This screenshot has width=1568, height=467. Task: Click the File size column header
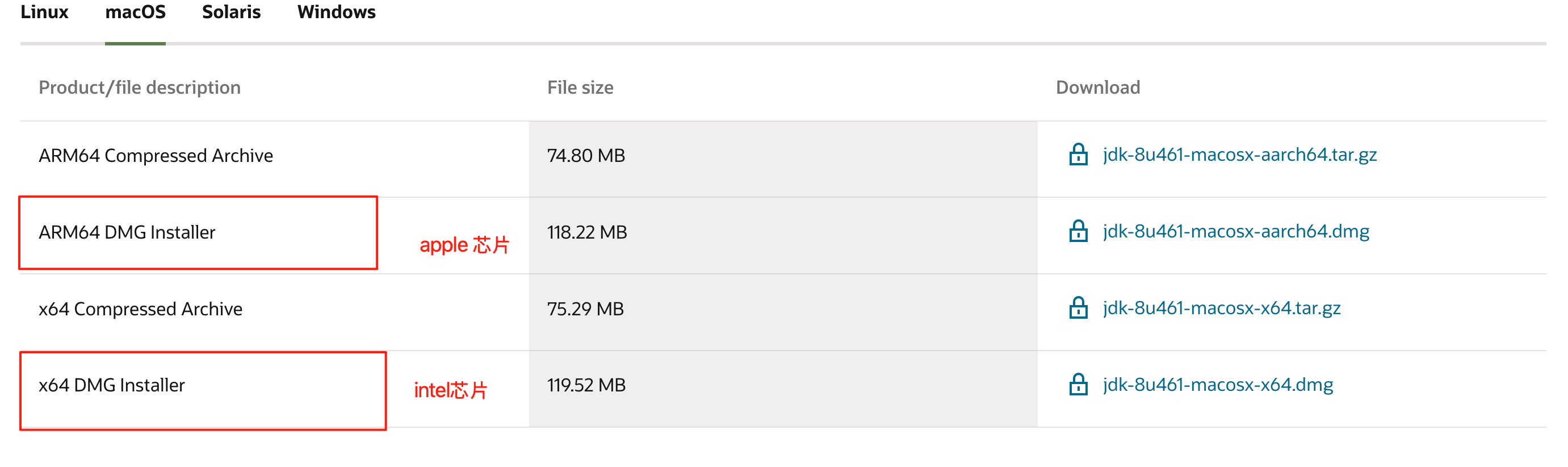(x=580, y=87)
